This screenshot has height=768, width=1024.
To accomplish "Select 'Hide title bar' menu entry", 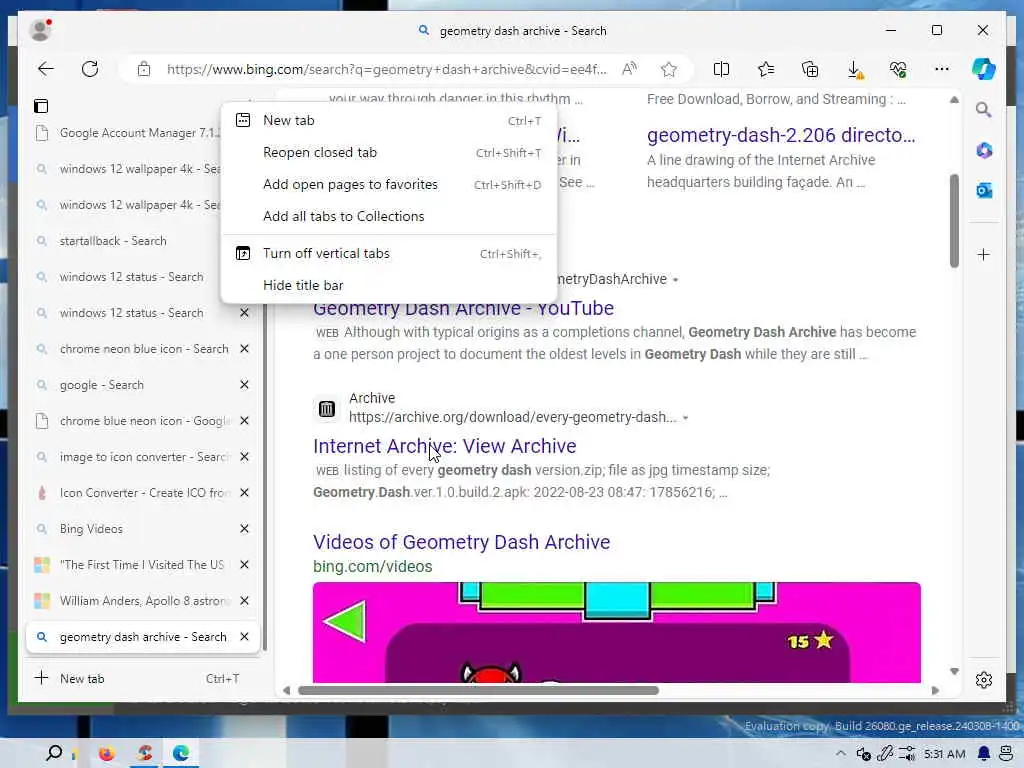I will click(x=389, y=285).
